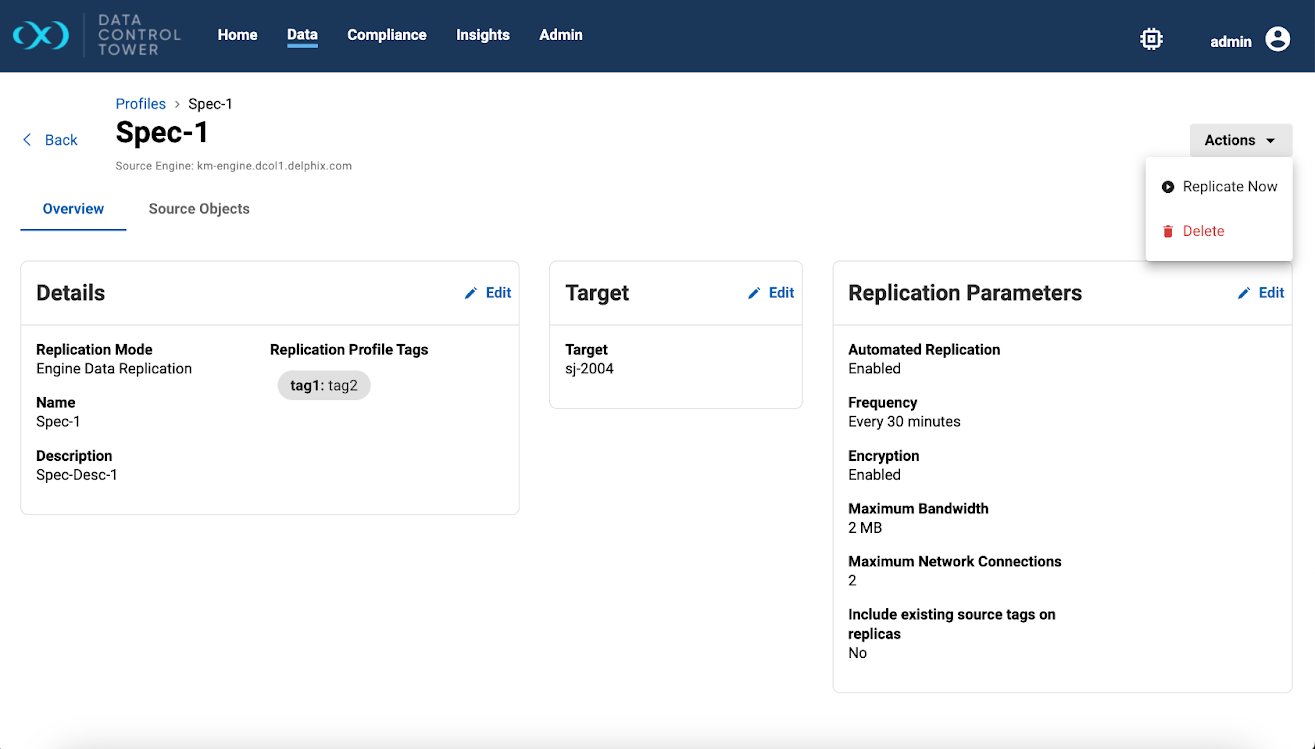Click the Replicate Now play icon
The width and height of the screenshot is (1315, 749).
[x=1167, y=187]
